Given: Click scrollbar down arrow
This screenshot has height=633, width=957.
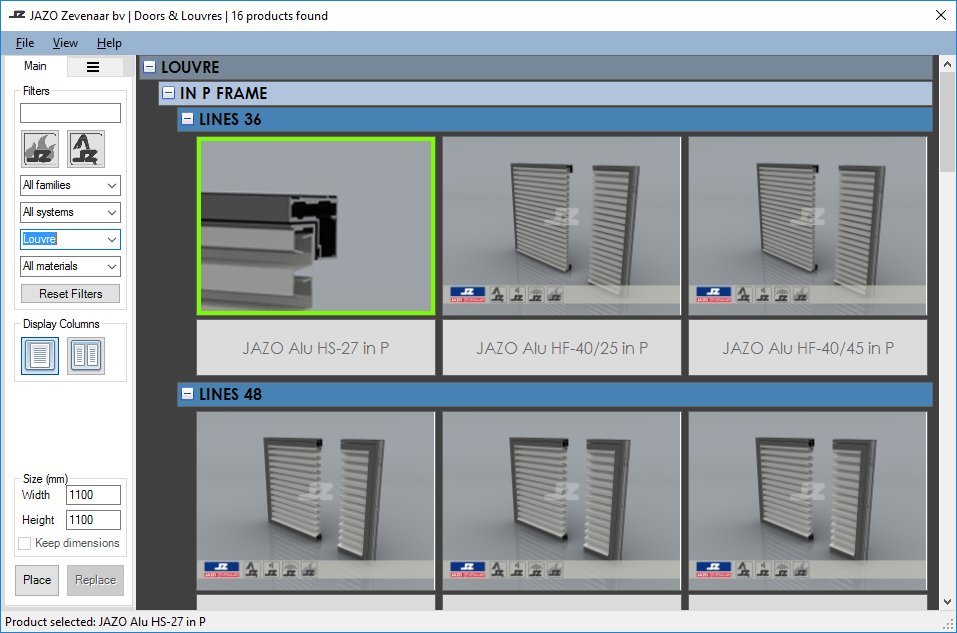Looking at the screenshot, I should click(x=947, y=602).
